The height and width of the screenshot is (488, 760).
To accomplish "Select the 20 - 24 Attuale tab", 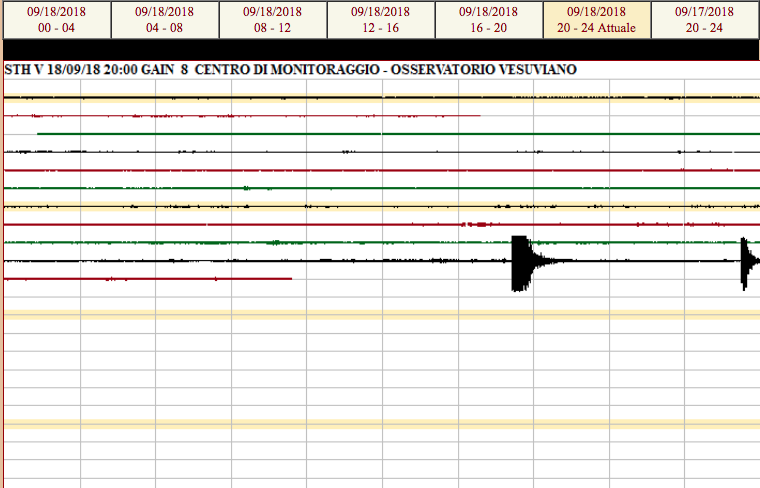I will pyautogui.click(x=596, y=20).
